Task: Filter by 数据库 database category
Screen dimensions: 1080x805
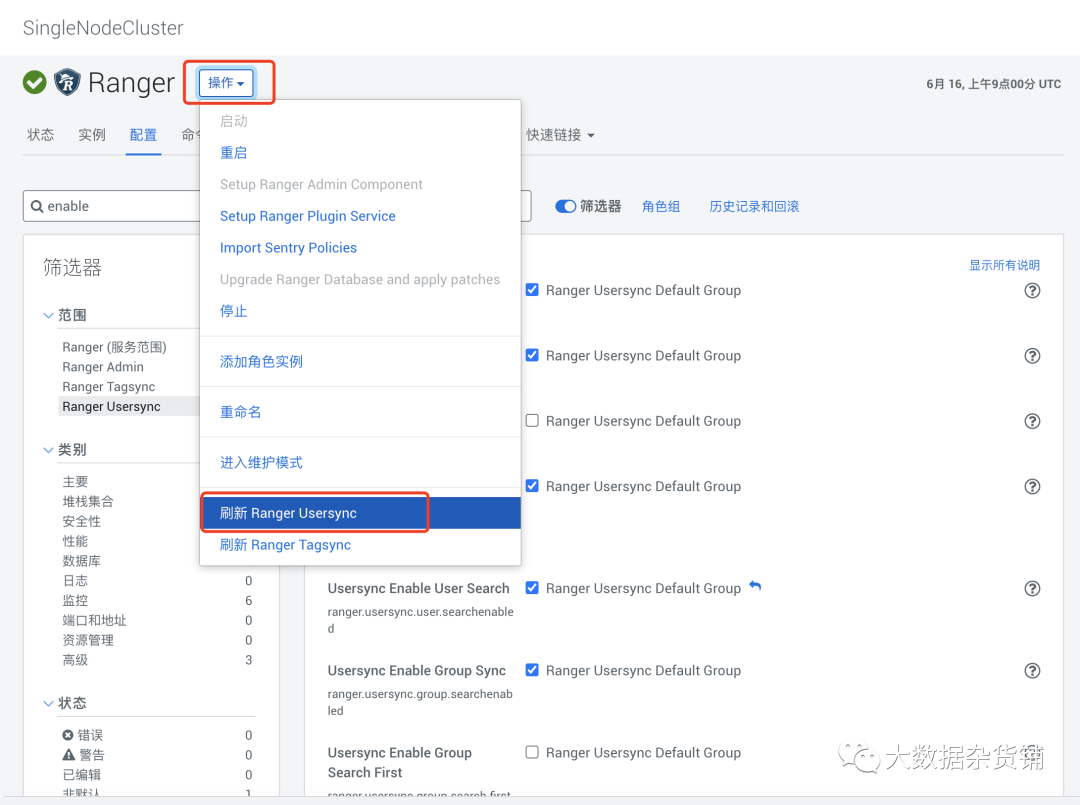Action: (x=81, y=561)
